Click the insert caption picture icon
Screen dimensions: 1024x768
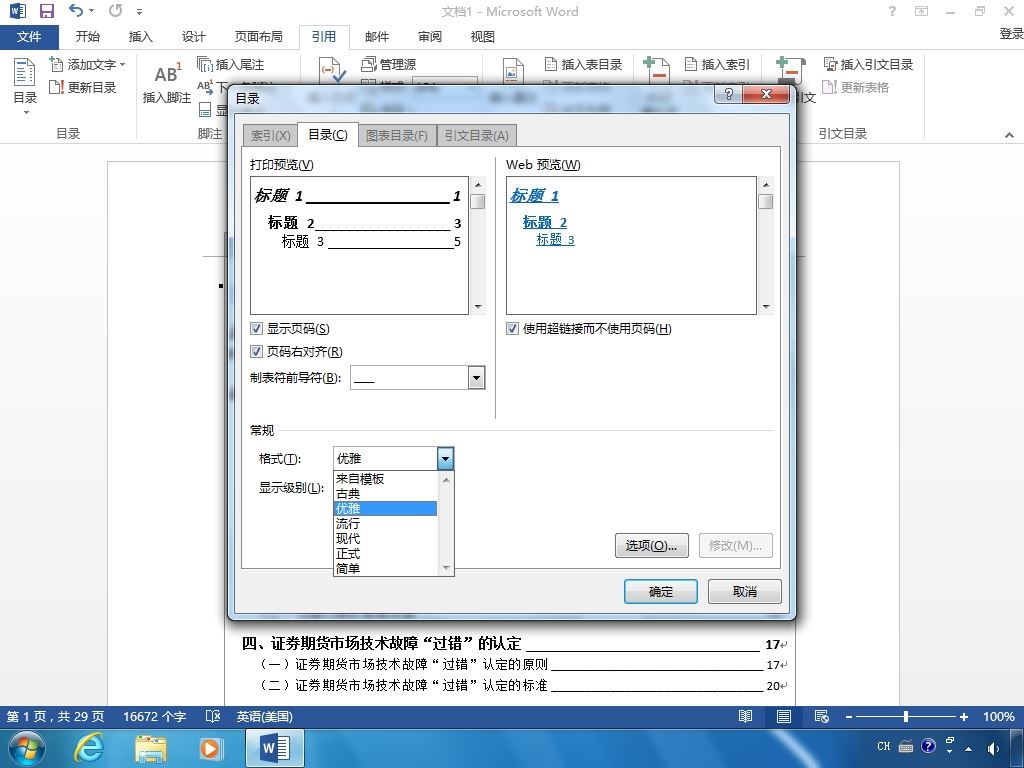point(513,71)
